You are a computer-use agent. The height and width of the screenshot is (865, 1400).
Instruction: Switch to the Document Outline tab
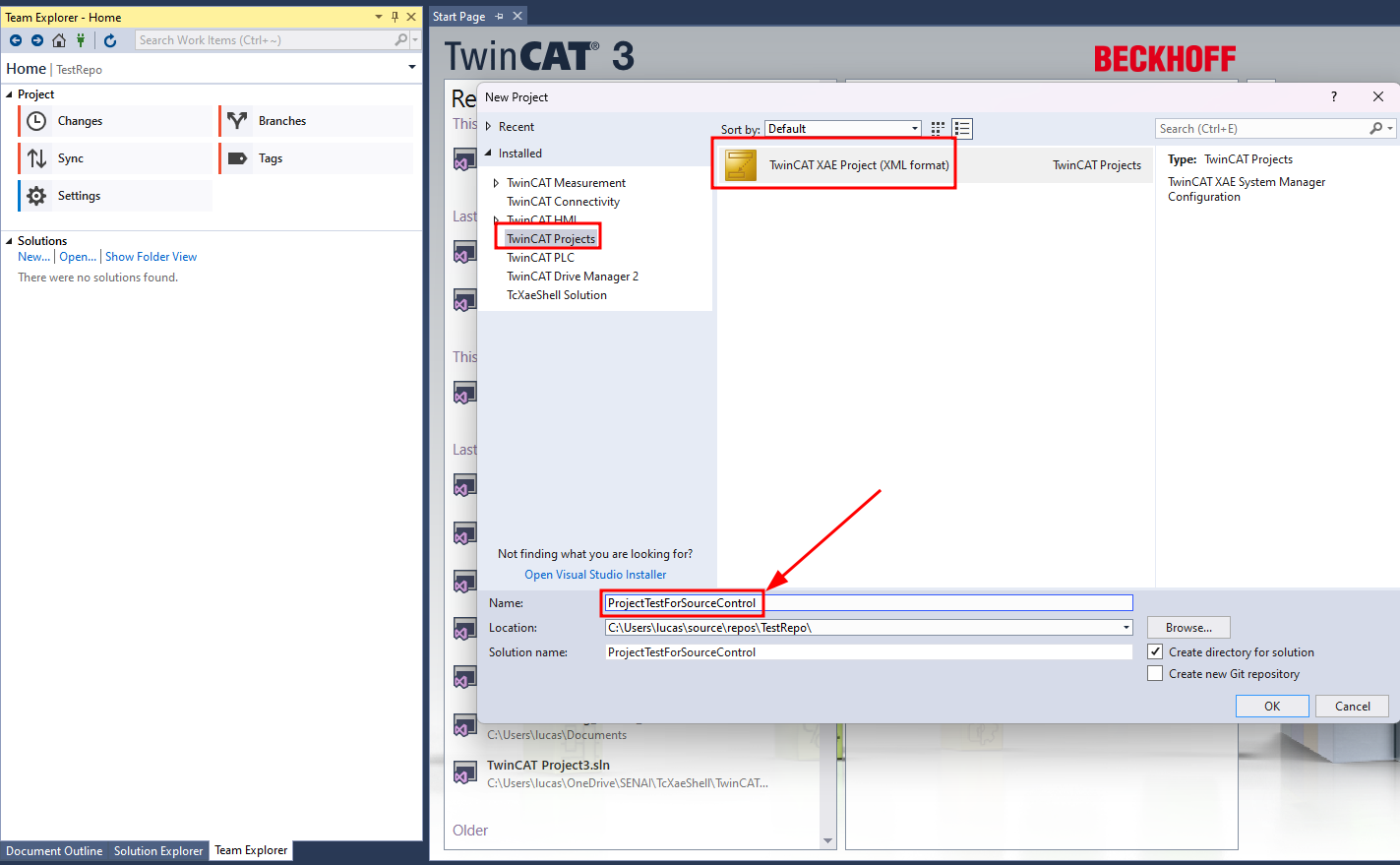54,851
